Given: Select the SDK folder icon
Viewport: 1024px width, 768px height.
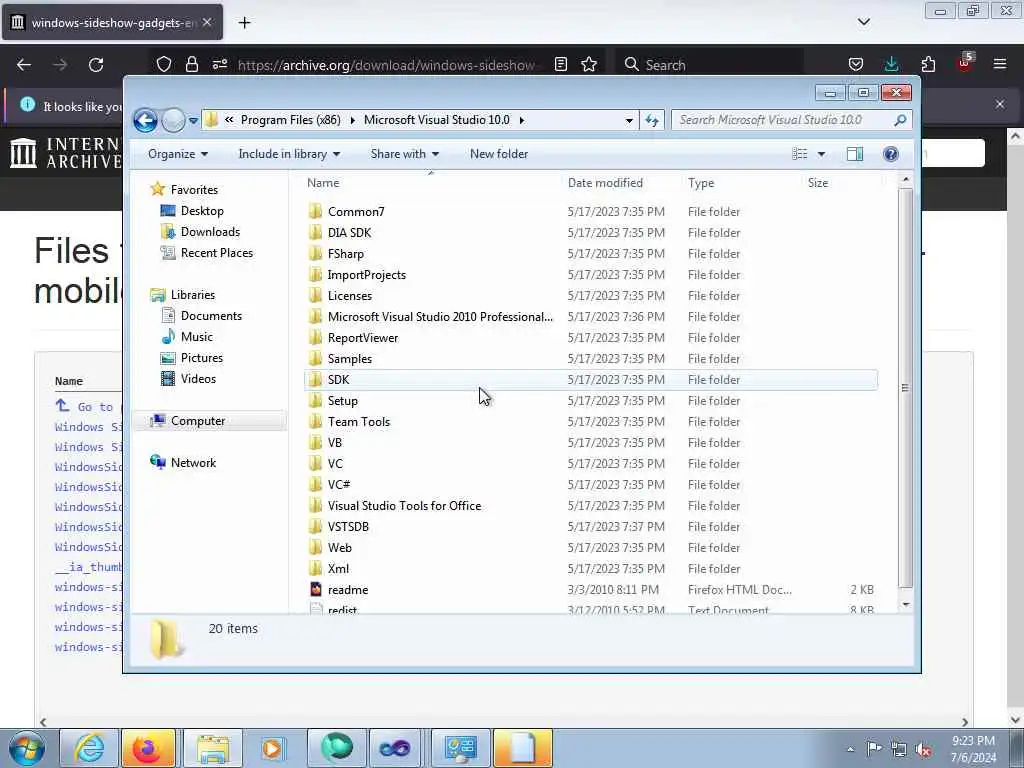Looking at the screenshot, I should click(x=315, y=379).
